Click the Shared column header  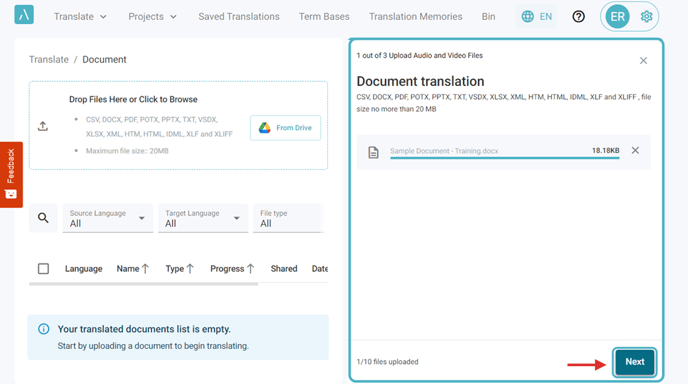point(284,269)
